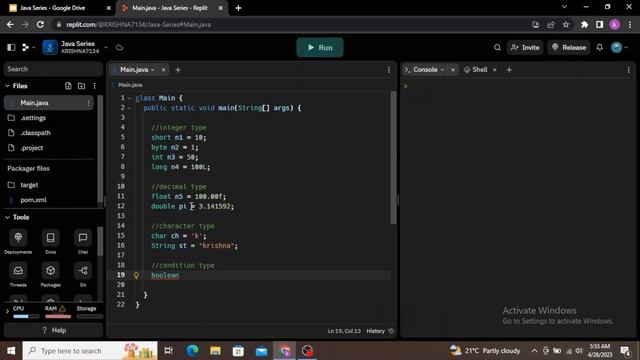Open Main.java tab dropdown chevron
Image resolution: width=640 pixels, height=360 pixels.
(153, 70)
